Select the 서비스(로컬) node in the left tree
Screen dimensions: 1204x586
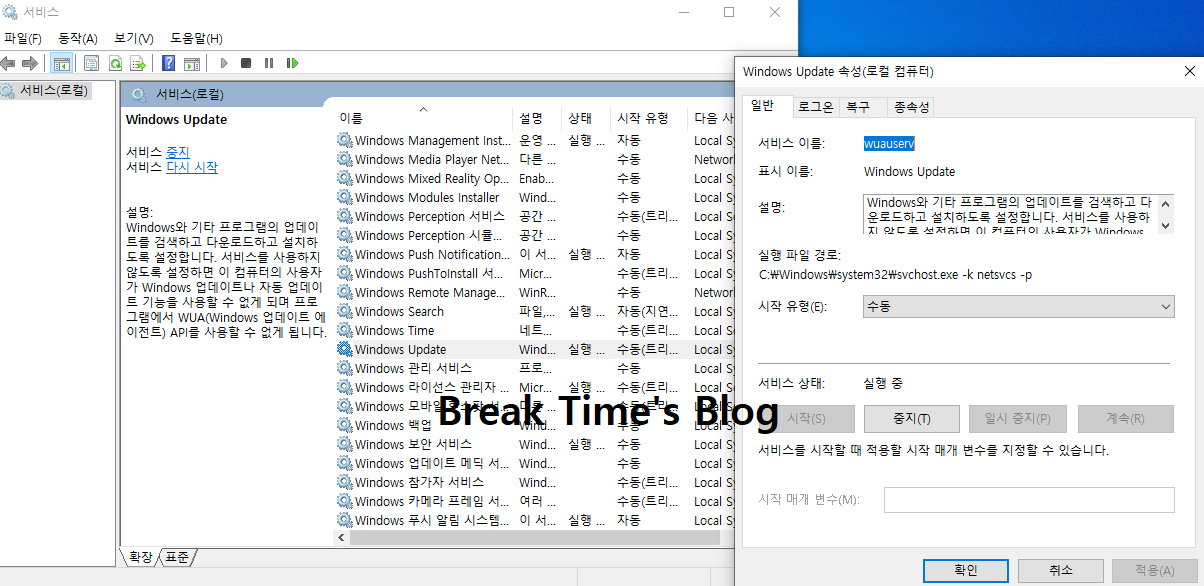[x=46, y=90]
